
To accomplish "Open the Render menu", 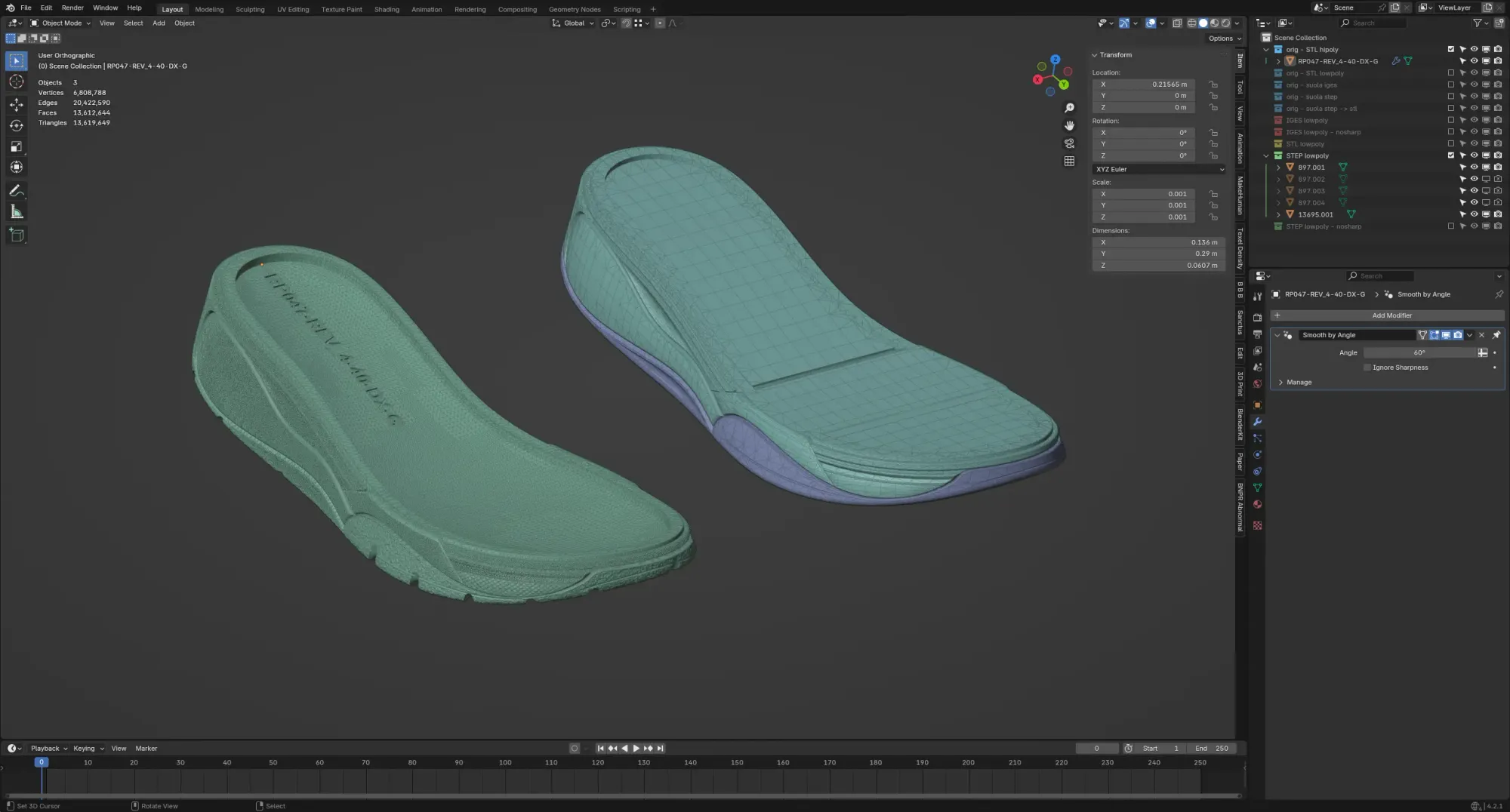I will coord(72,8).
